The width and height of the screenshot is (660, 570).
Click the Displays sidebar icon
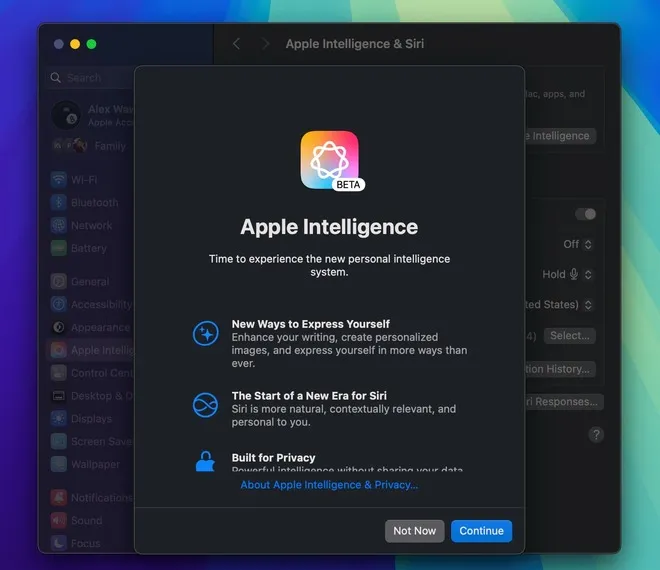click(x=59, y=418)
